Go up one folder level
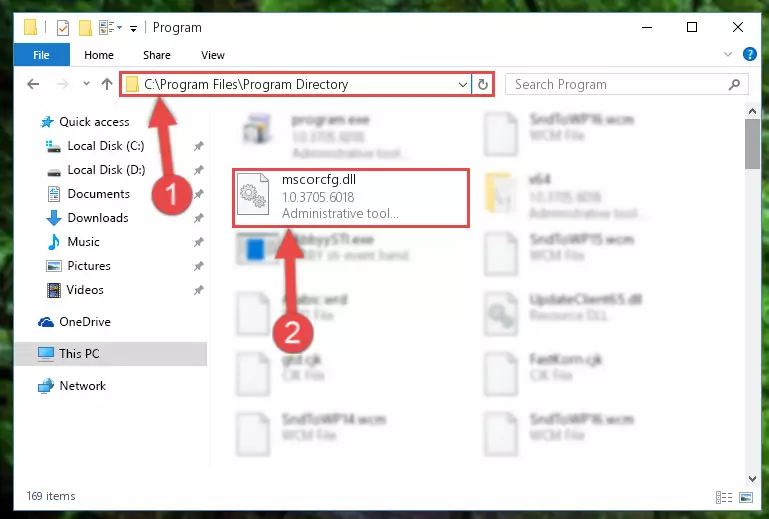The width and height of the screenshot is (769, 519). tap(107, 84)
